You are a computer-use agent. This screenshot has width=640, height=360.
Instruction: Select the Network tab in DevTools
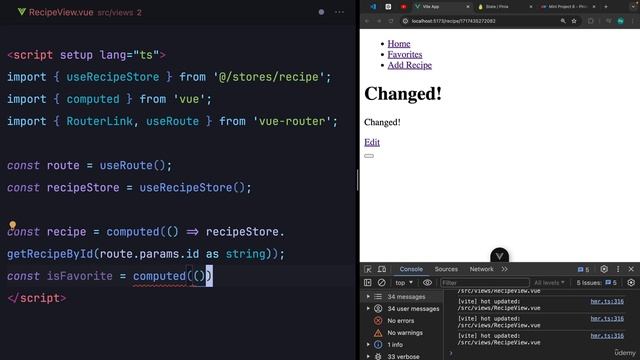point(481,269)
